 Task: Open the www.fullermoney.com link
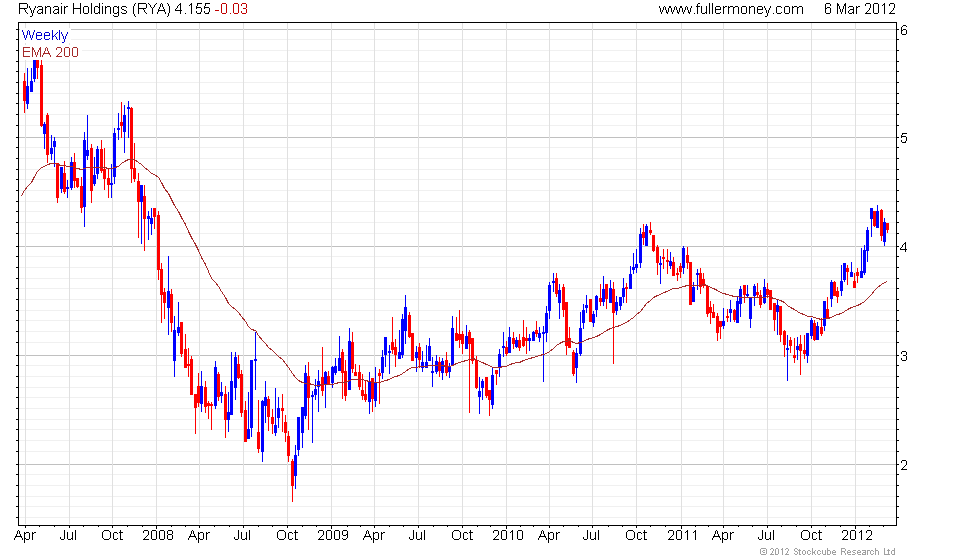point(731,9)
